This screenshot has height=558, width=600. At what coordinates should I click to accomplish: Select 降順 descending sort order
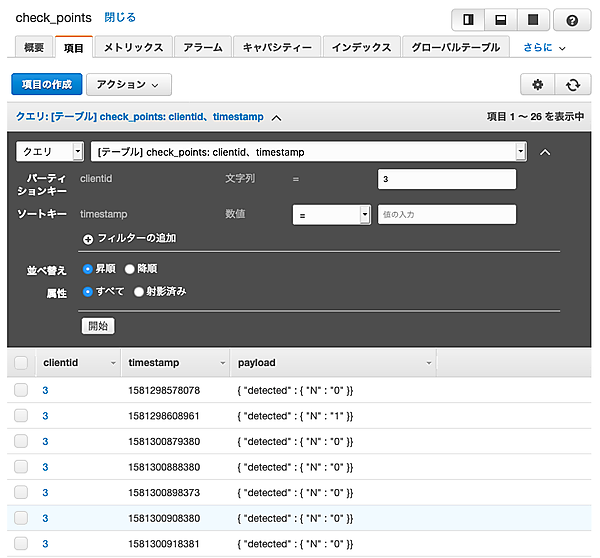(130, 269)
